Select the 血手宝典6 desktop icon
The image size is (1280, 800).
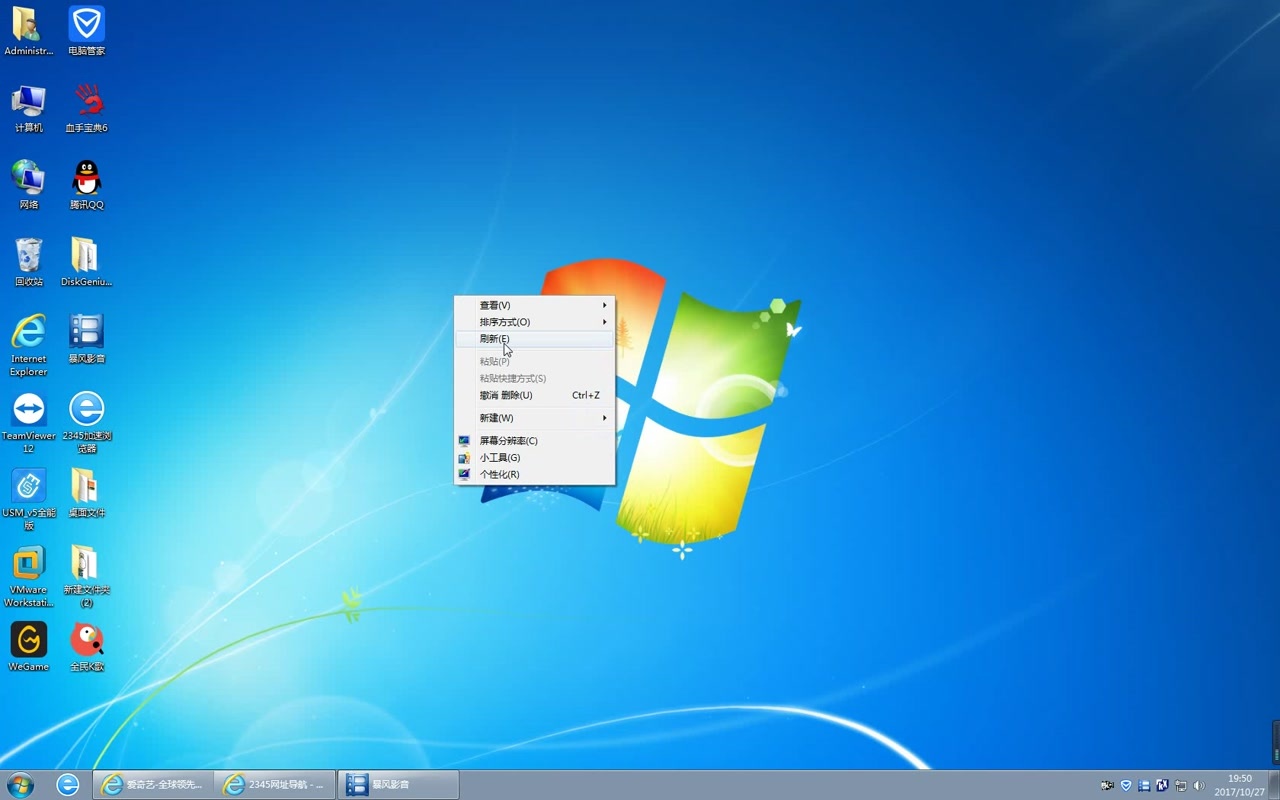coord(86,108)
